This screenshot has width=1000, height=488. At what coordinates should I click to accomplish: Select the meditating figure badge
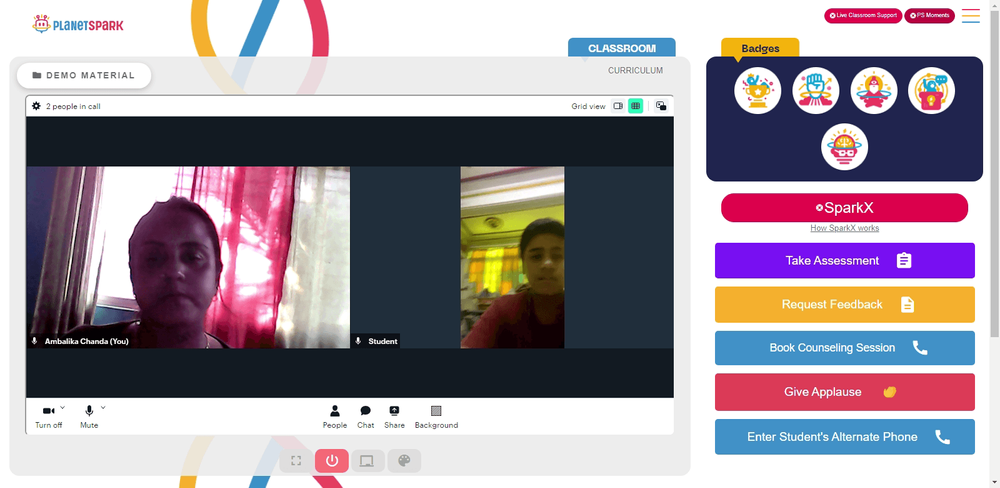[874, 91]
